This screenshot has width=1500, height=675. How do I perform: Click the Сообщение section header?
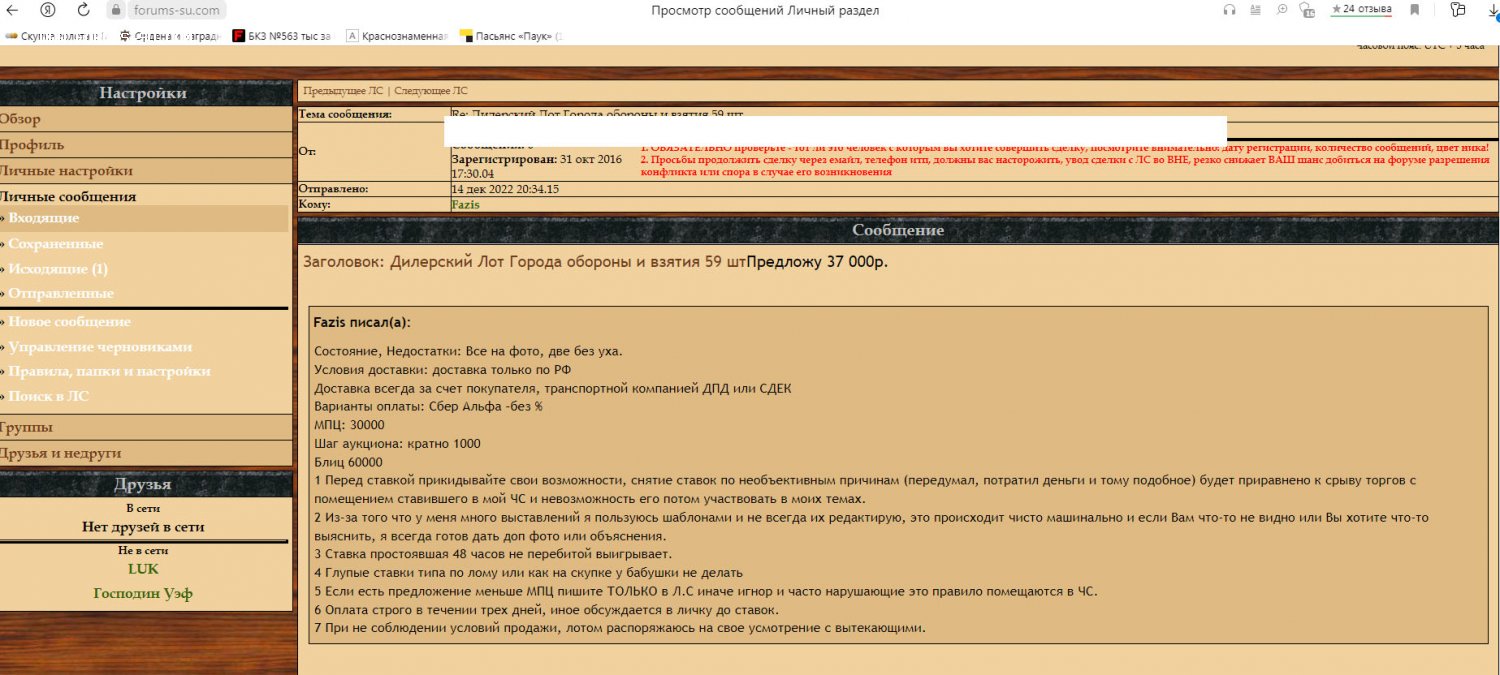[898, 230]
